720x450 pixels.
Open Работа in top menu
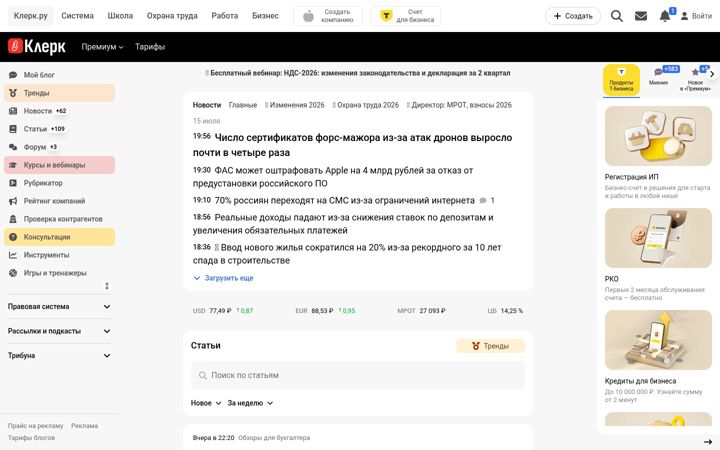(x=225, y=16)
